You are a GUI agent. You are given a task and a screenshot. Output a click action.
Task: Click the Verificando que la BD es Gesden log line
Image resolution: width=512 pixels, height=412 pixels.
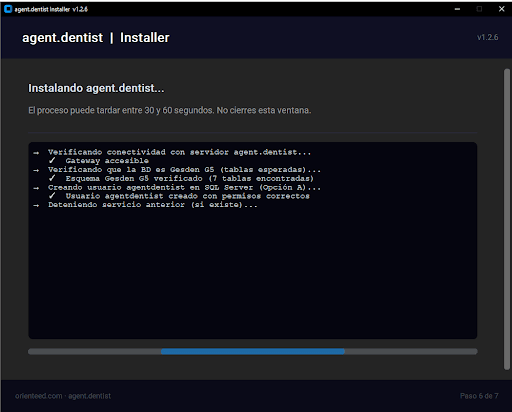tap(184, 170)
